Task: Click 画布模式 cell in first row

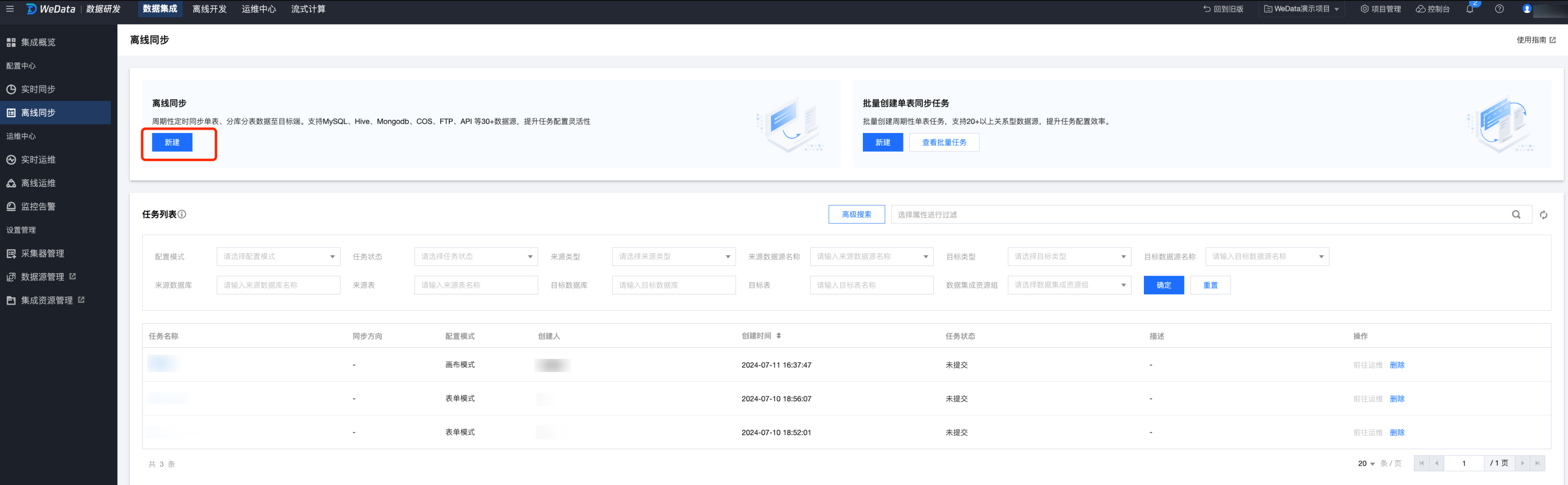Action: pyautogui.click(x=460, y=364)
